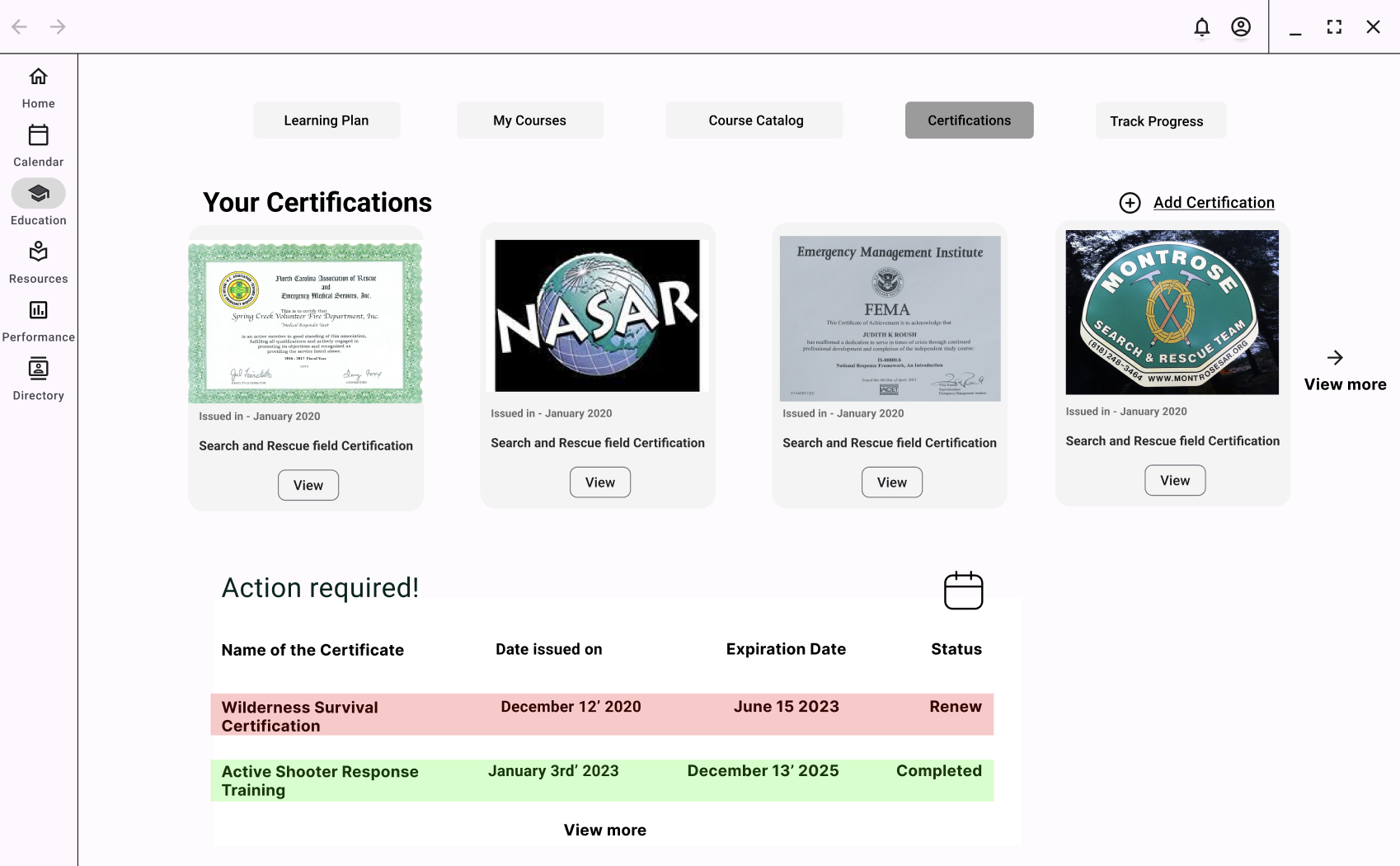Viewport: 1400px width, 866px height.
Task: Click the back arrow in the title bar
Action: [20, 27]
